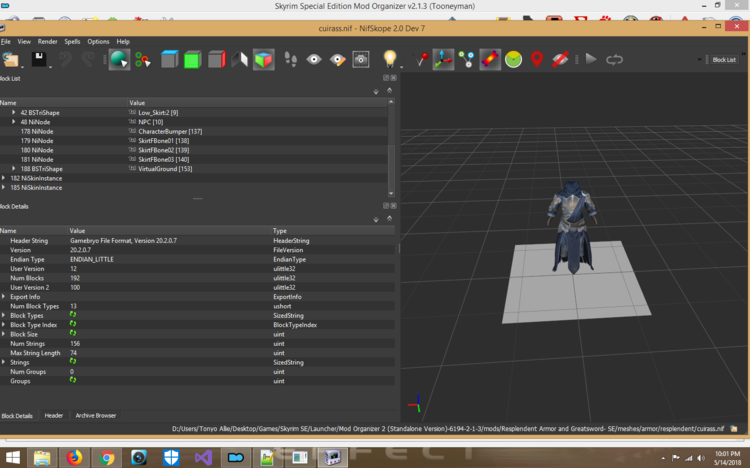
Task: Open the File menu
Action: pyautogui.click(x=6, y=42)
